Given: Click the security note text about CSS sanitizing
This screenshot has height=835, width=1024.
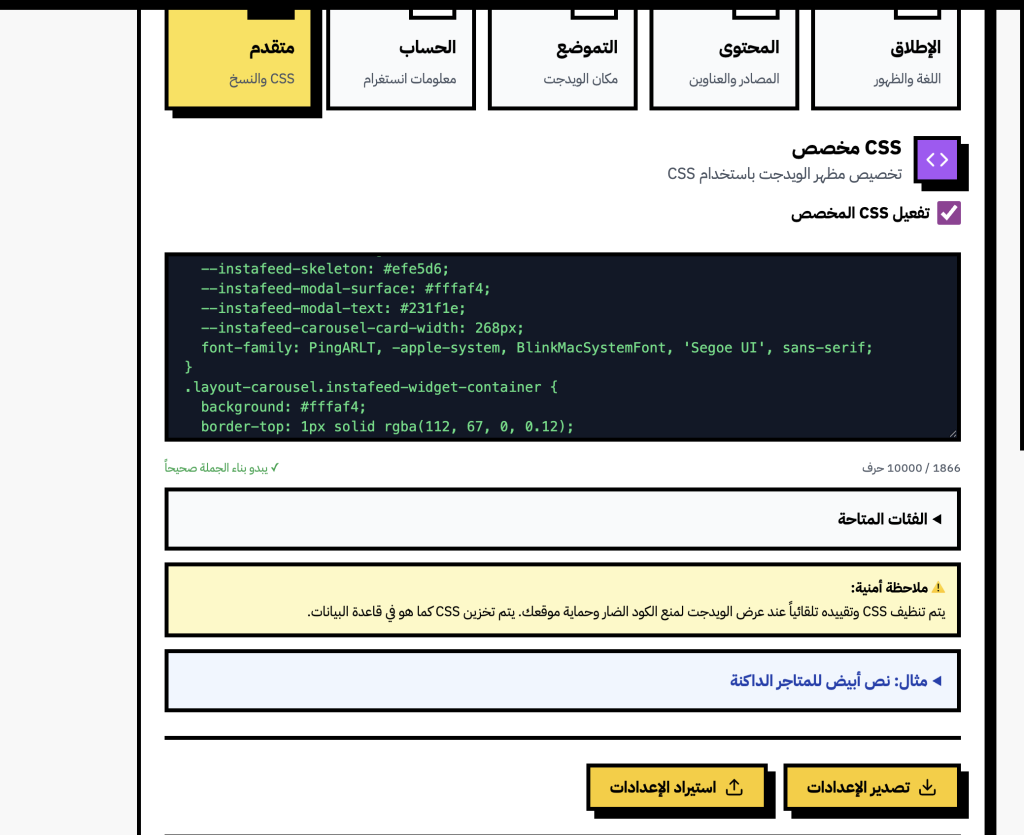Looking at the screenshot, I should click(x=626, y=612).
